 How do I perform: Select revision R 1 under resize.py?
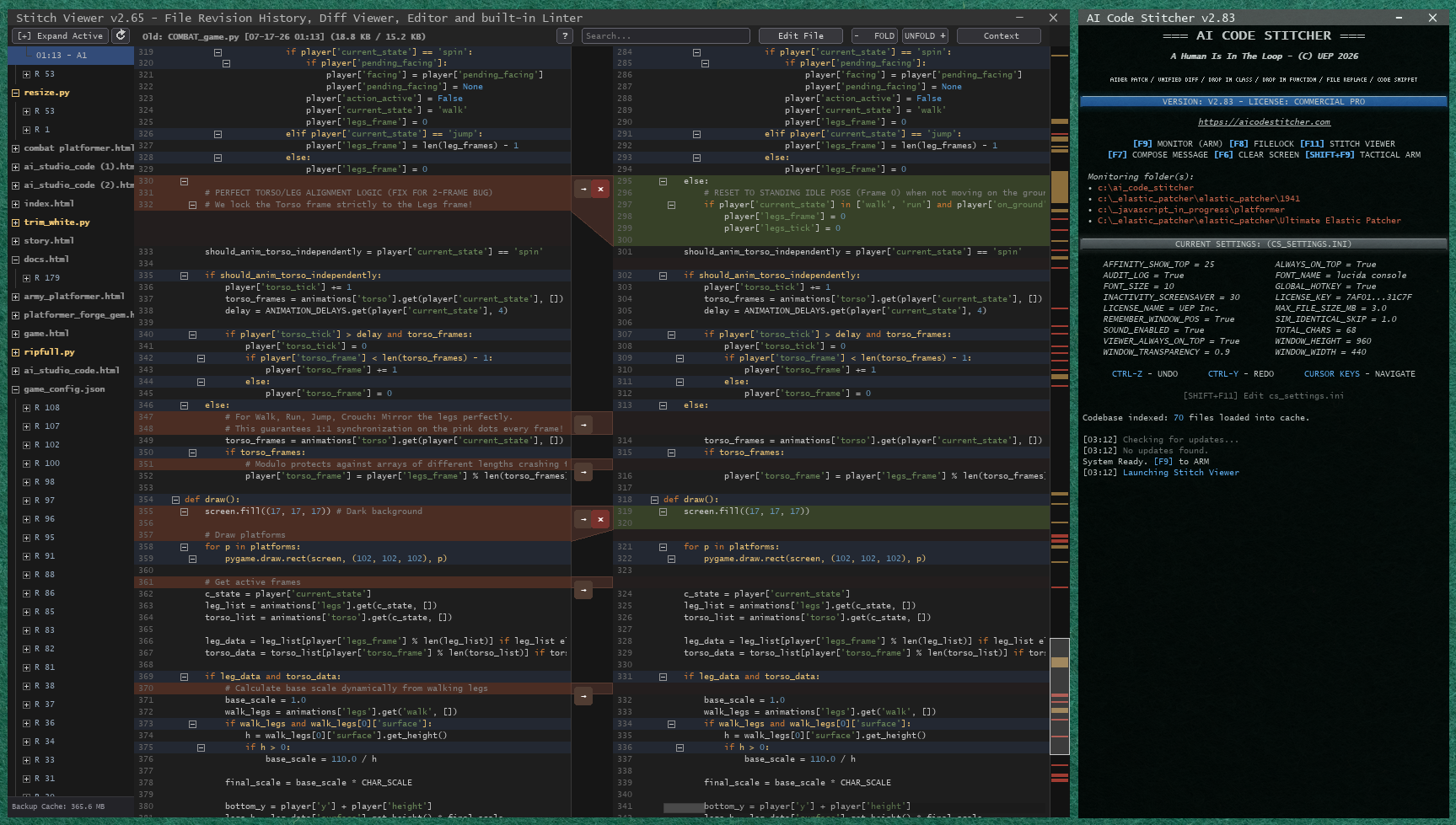42,130
